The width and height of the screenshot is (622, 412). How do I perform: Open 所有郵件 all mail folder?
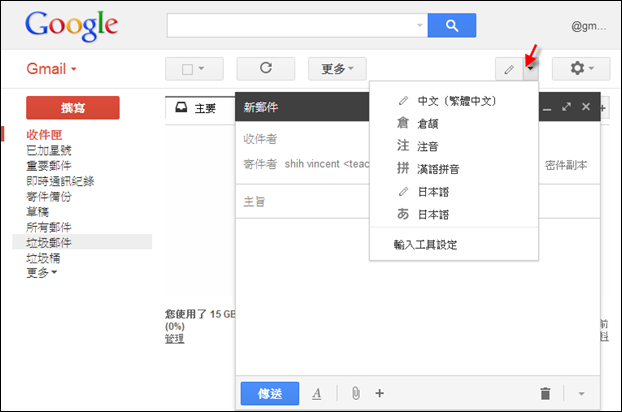pos(49,227)
